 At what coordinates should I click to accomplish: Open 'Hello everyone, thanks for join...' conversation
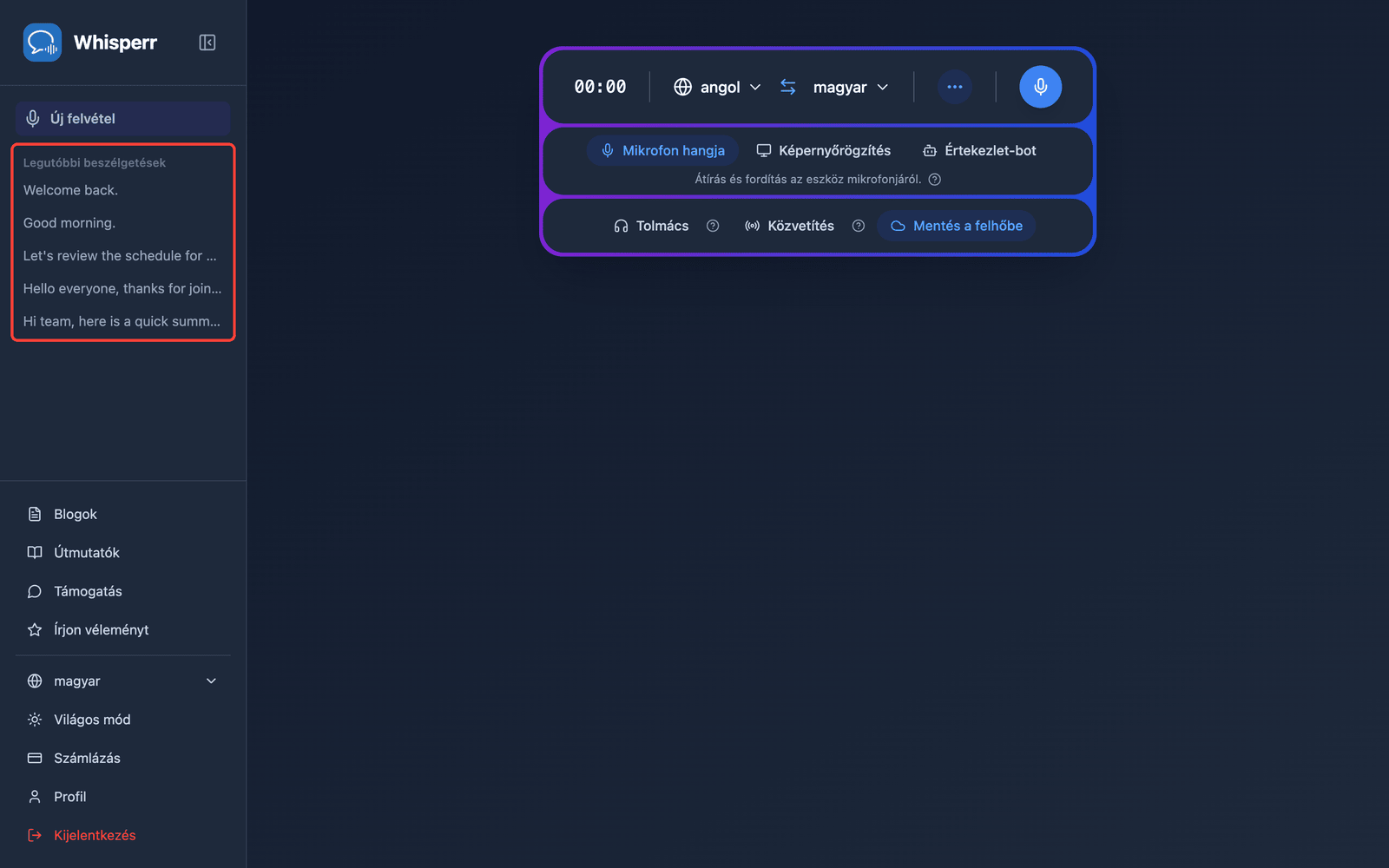122,288
